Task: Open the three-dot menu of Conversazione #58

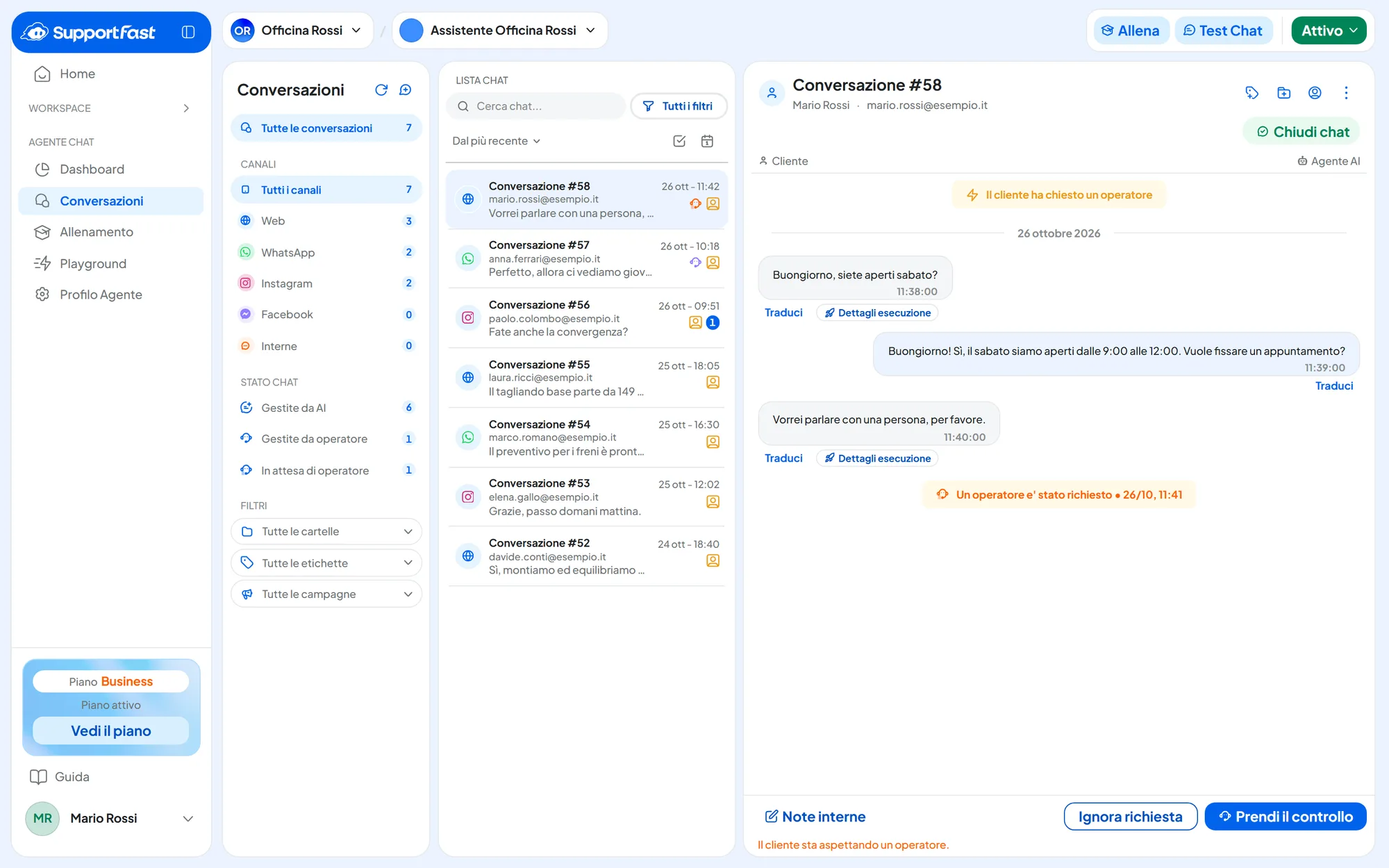Action: (x=1346, y=92)
